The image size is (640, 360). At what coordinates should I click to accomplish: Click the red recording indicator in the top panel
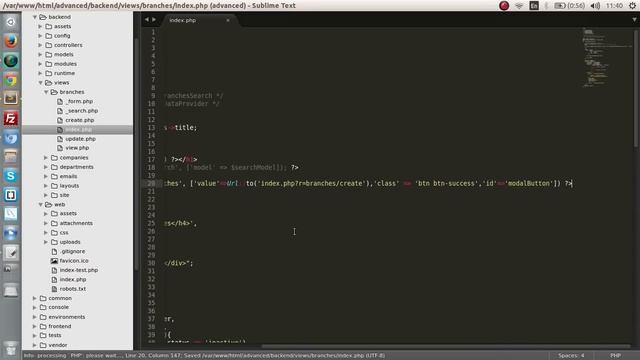click(x=504, y=6)
